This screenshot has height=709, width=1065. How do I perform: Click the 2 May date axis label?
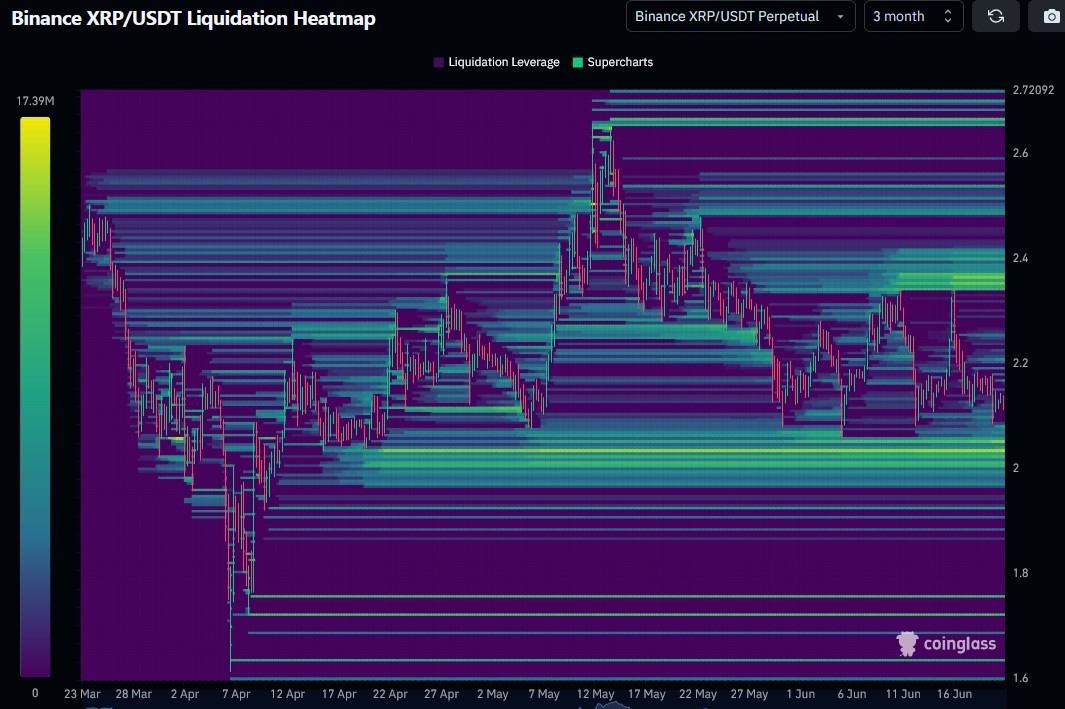click(x=492, y=694)
